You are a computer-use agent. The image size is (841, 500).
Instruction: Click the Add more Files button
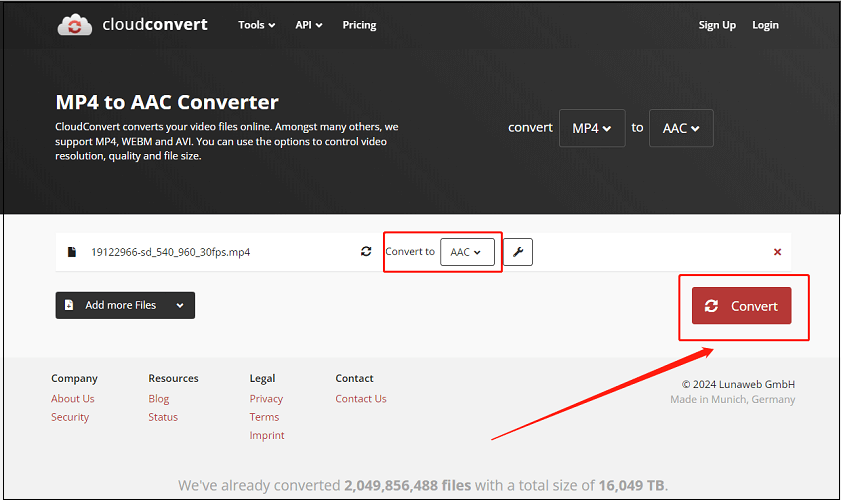pyautogui.click(x=125, y=305)
